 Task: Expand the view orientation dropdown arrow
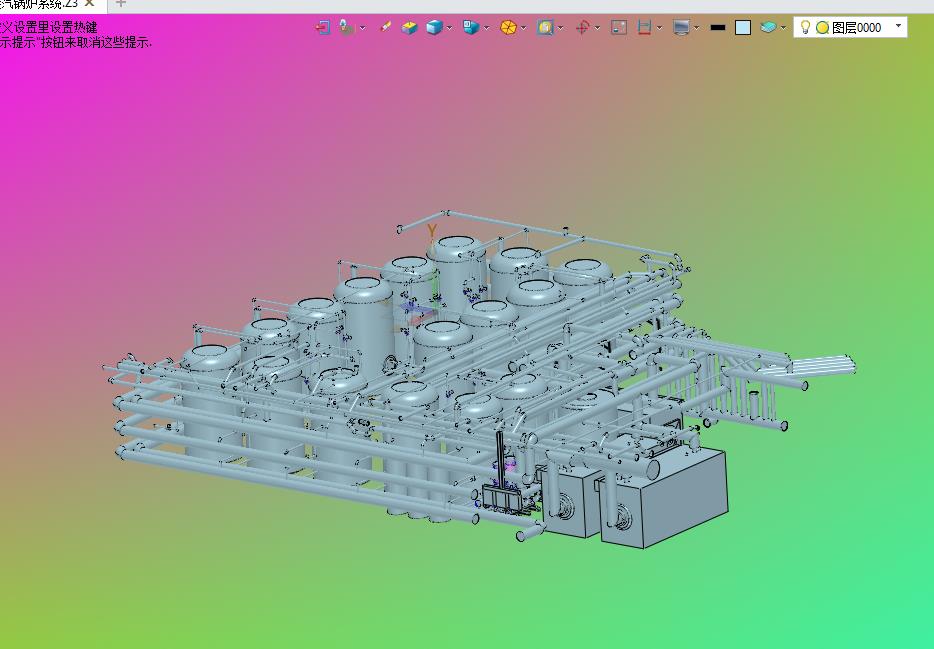[x=487, y=27]
